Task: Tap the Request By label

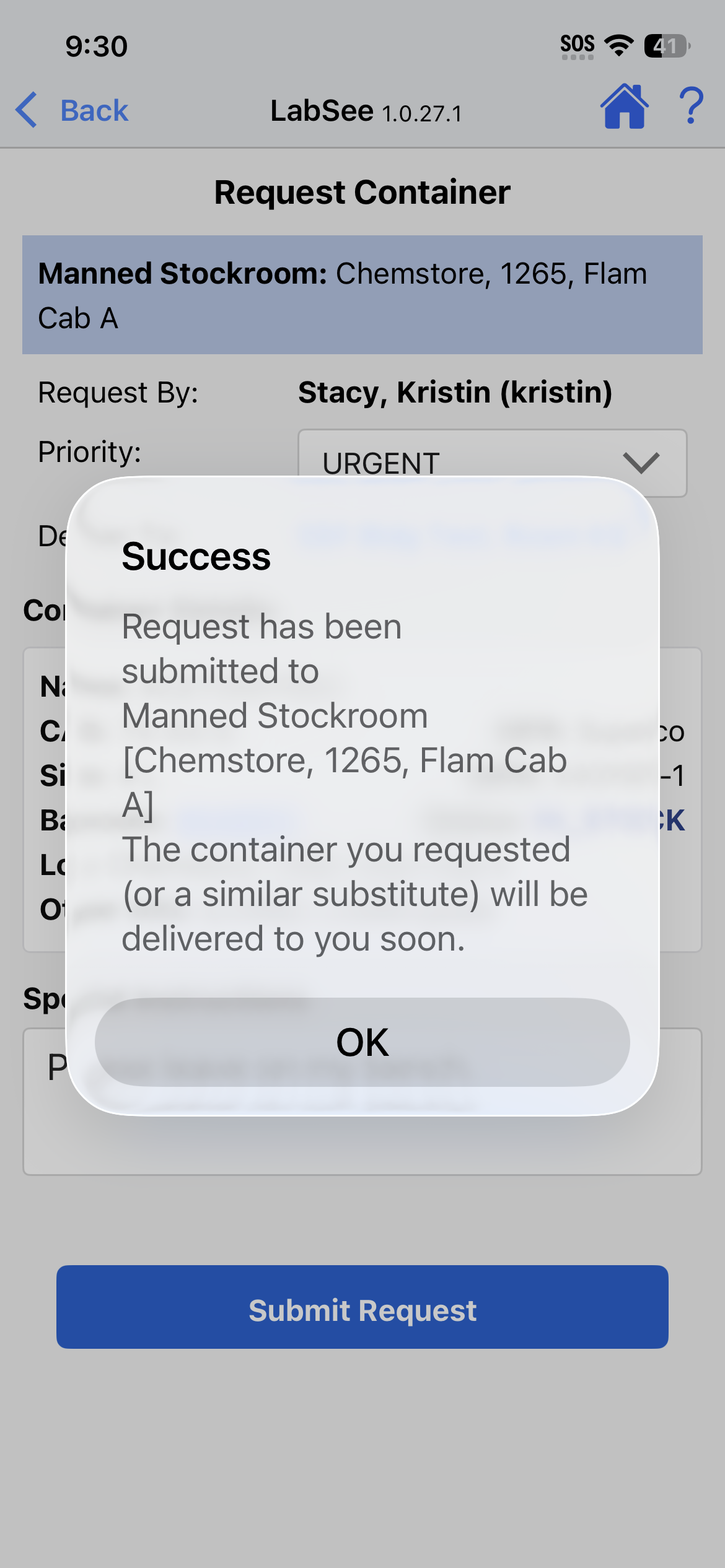Action: pyautogui.click(x=118, y=393)
